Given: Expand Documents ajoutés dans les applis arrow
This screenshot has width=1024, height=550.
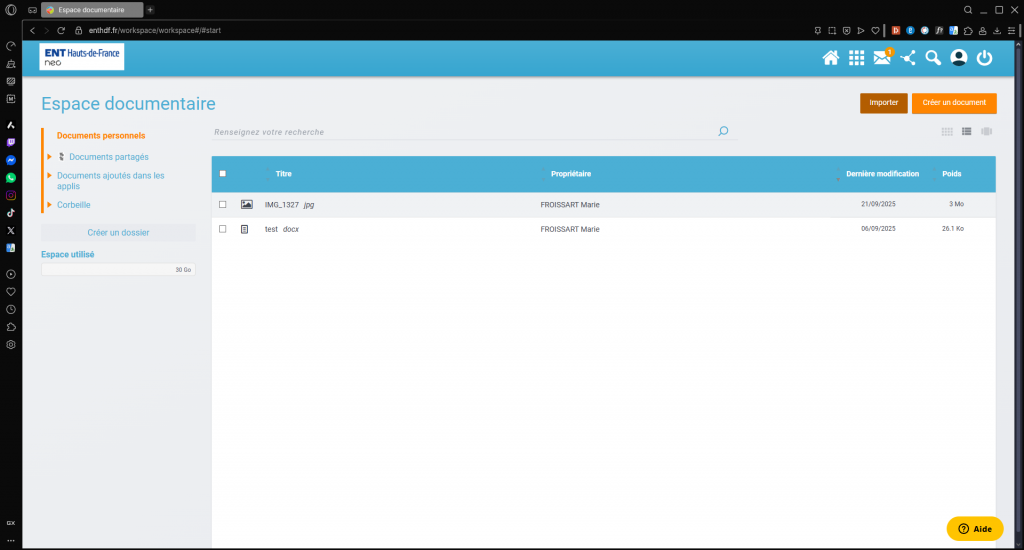Looking at the screenshot, I should coord(49,176).
